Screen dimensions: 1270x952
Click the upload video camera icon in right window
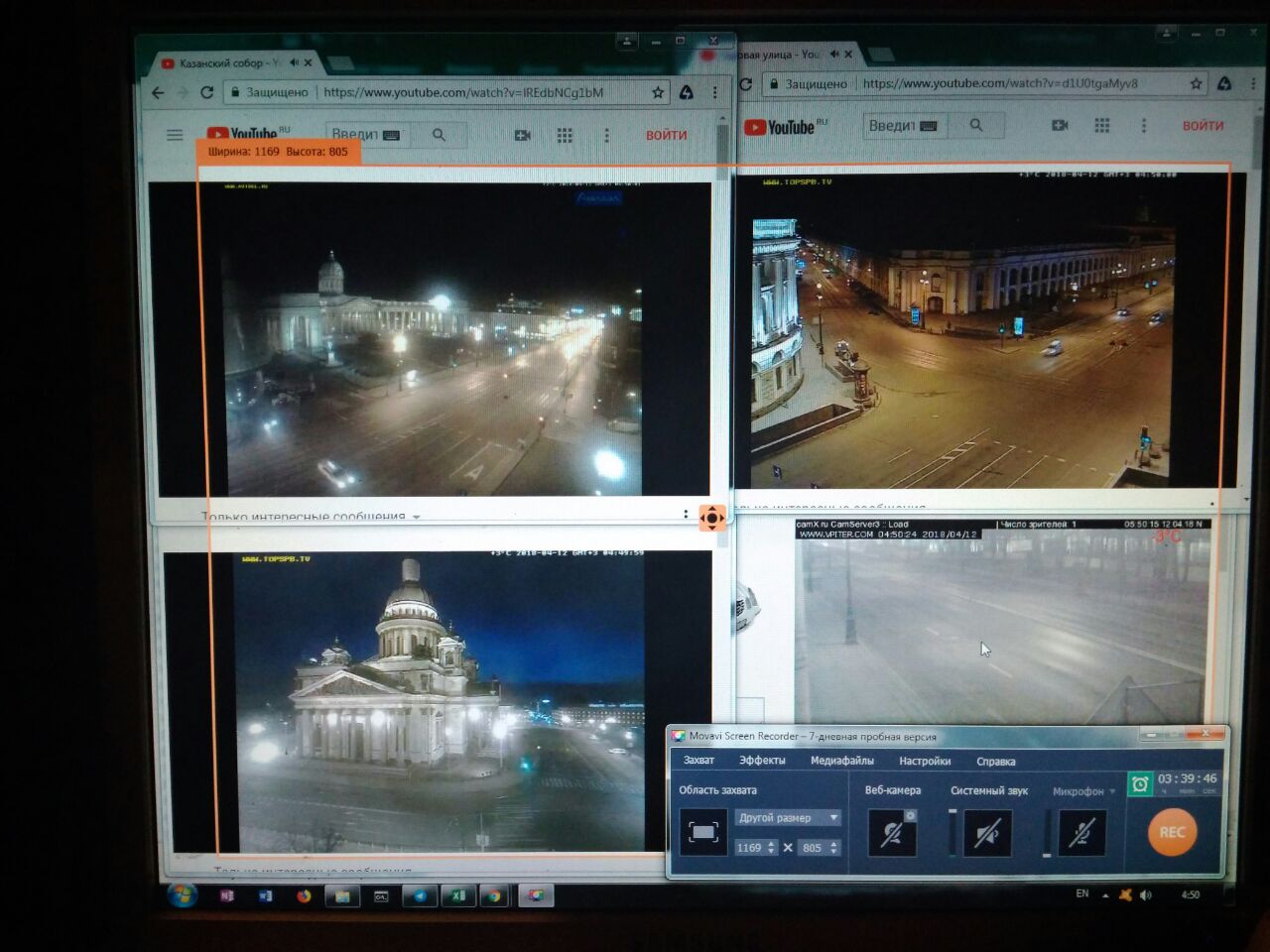click(1060, 125)
